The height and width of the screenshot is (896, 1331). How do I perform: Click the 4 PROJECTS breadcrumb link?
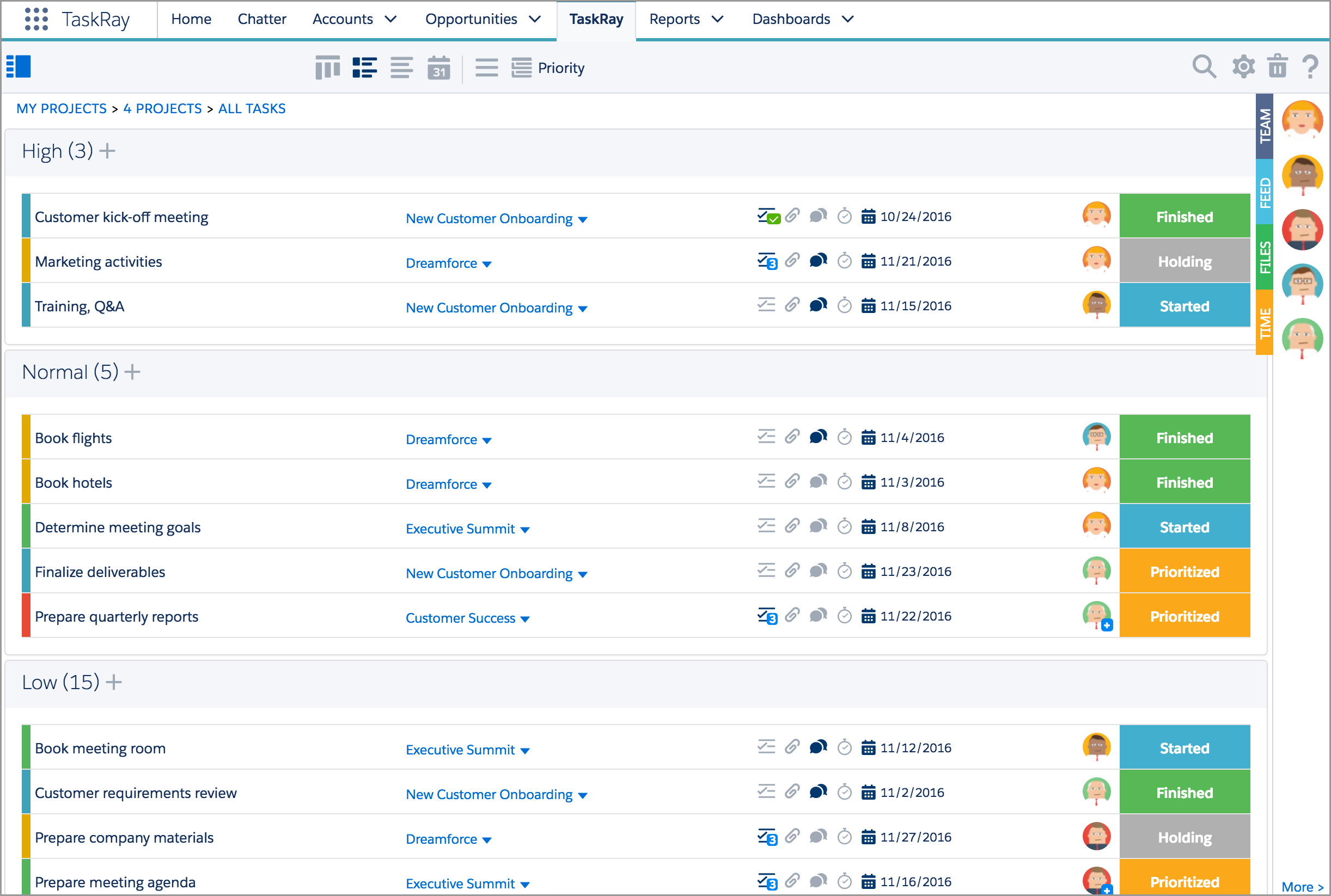(162, 108)
